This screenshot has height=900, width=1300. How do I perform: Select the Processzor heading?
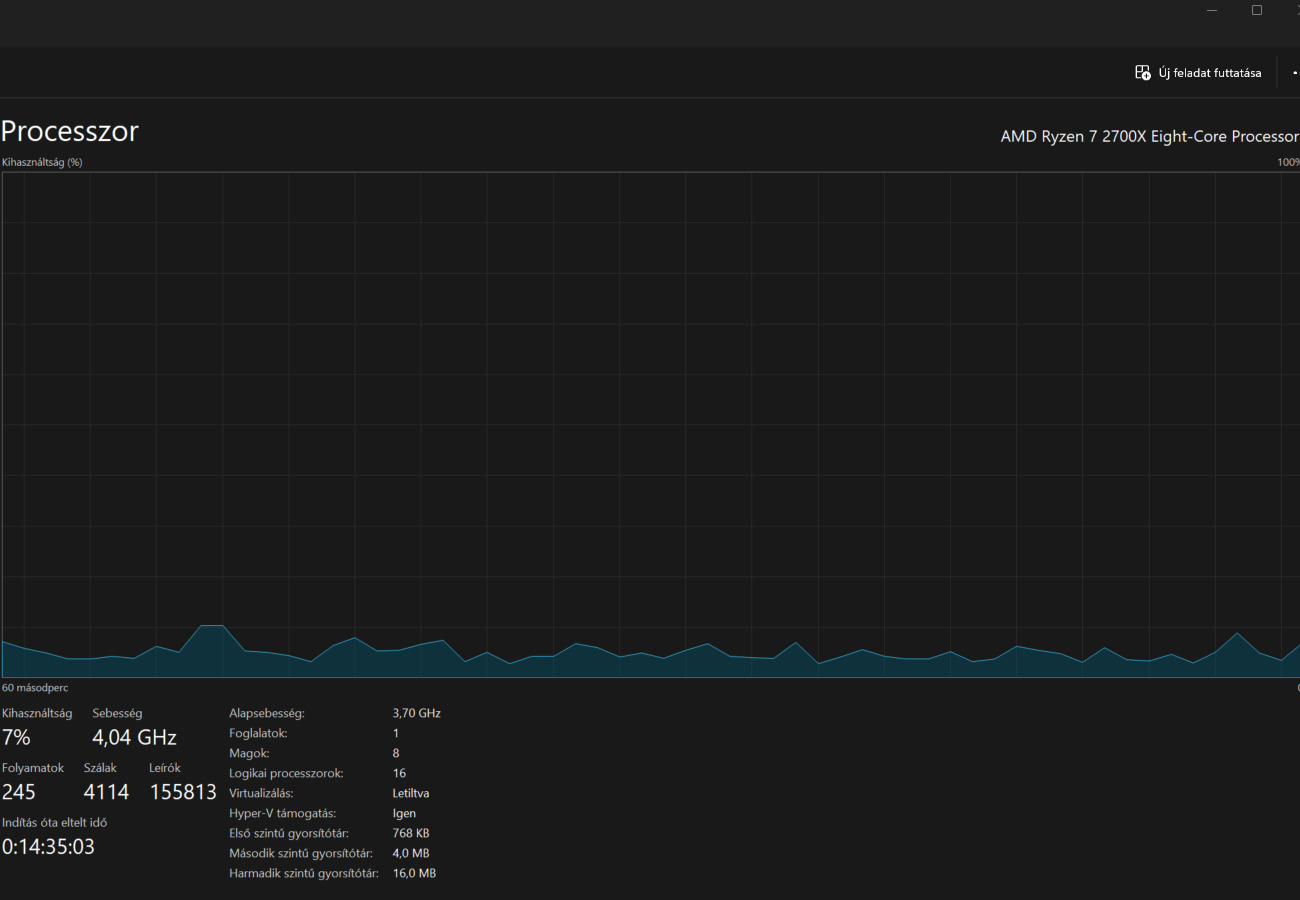[70, 131]
